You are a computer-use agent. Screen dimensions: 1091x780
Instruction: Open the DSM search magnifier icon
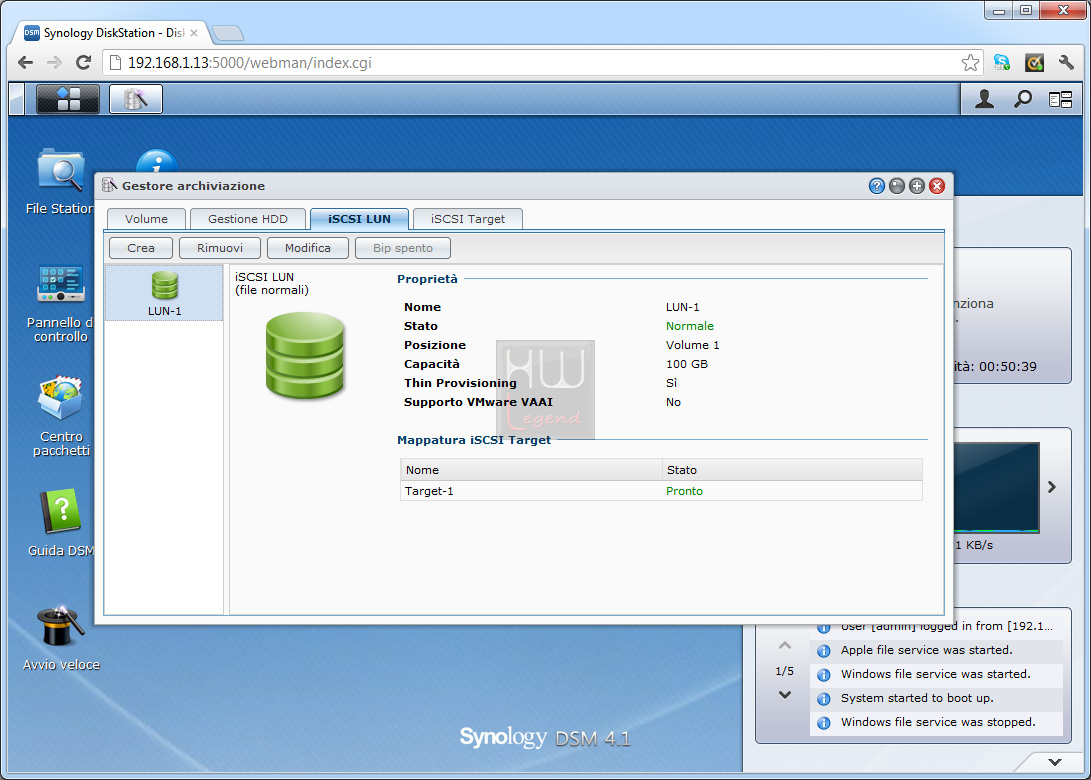pos(1022,100)
